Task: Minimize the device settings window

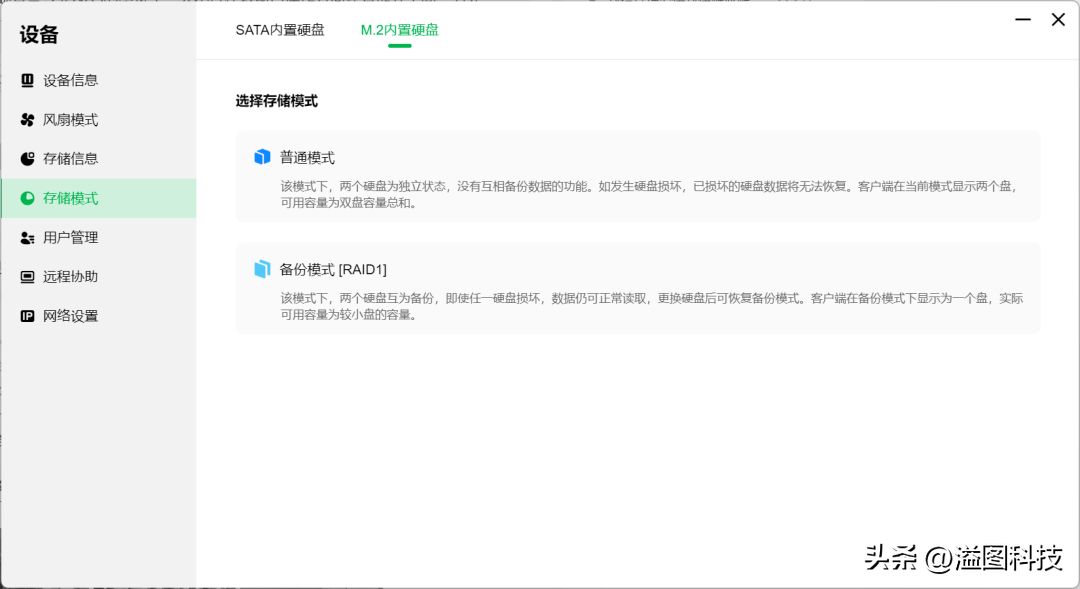Action: (1022, 19)
